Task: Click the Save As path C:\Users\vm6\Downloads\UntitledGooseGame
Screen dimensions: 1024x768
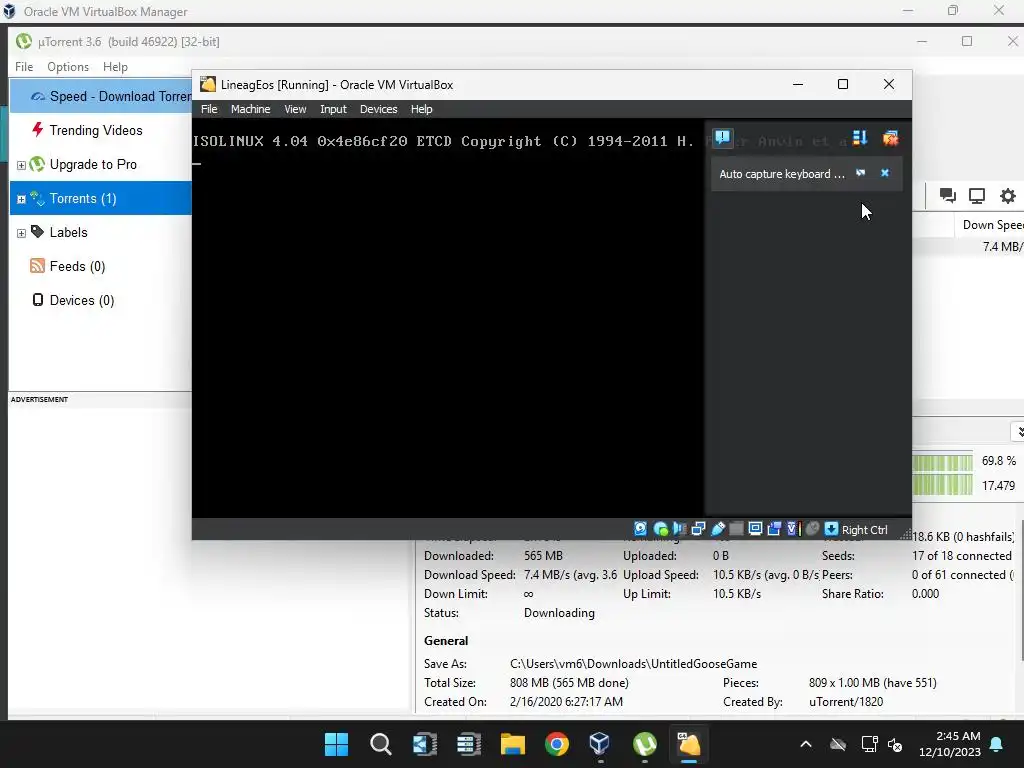Action: pos(633,664)
